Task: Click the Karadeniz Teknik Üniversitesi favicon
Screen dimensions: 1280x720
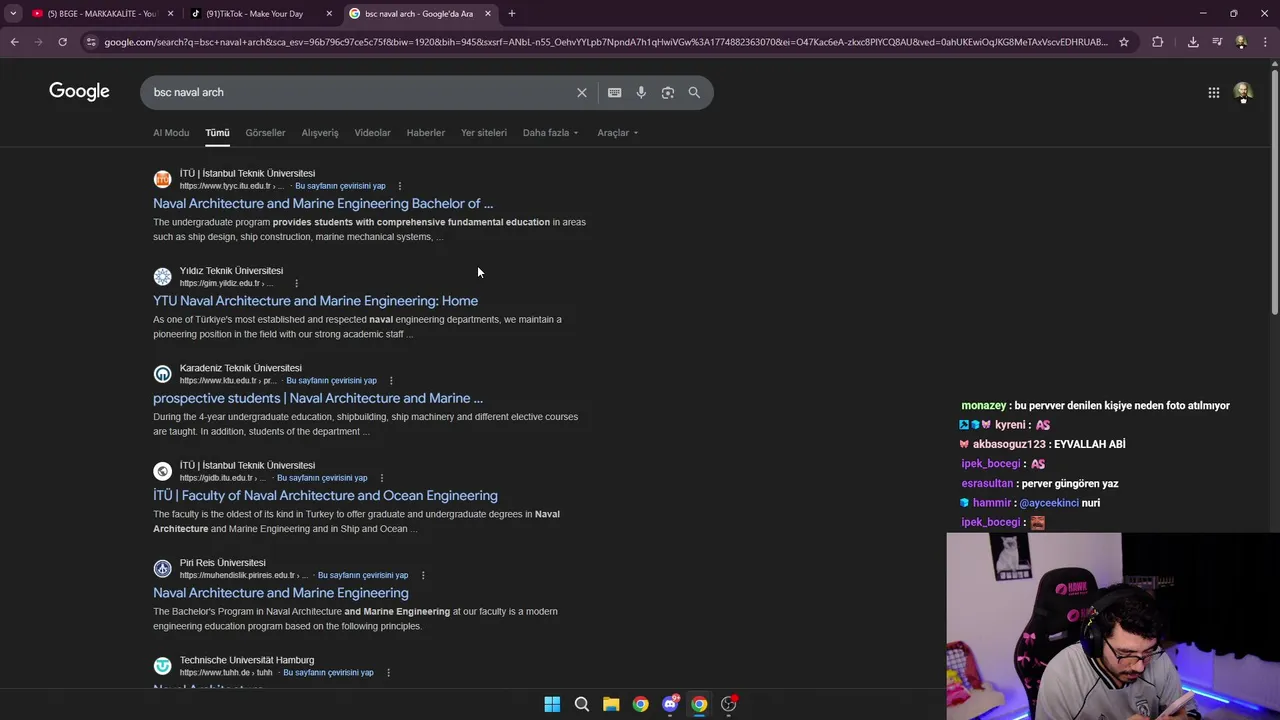Action: [x=162, y=374]
